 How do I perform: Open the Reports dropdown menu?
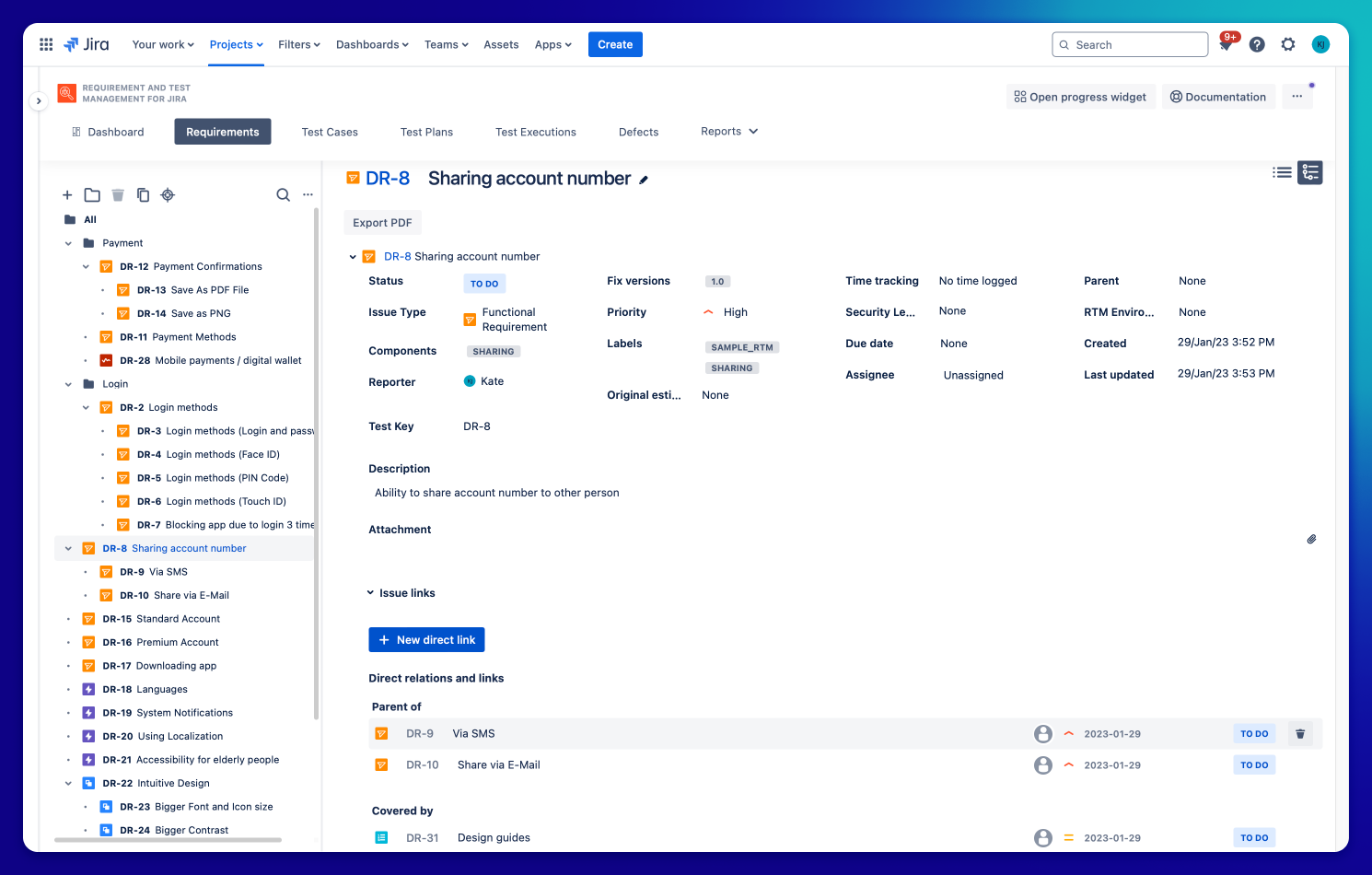pos(728,131)
